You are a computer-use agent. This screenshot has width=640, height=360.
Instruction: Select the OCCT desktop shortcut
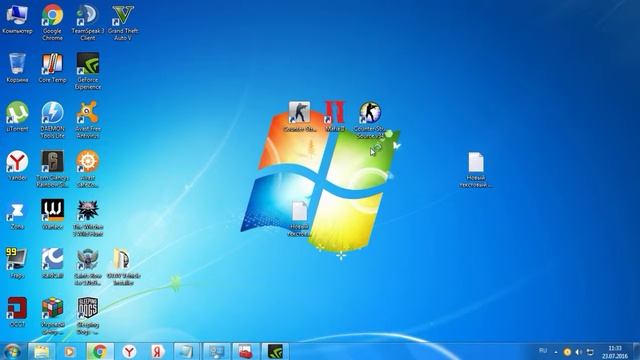[x=17, y=313]
